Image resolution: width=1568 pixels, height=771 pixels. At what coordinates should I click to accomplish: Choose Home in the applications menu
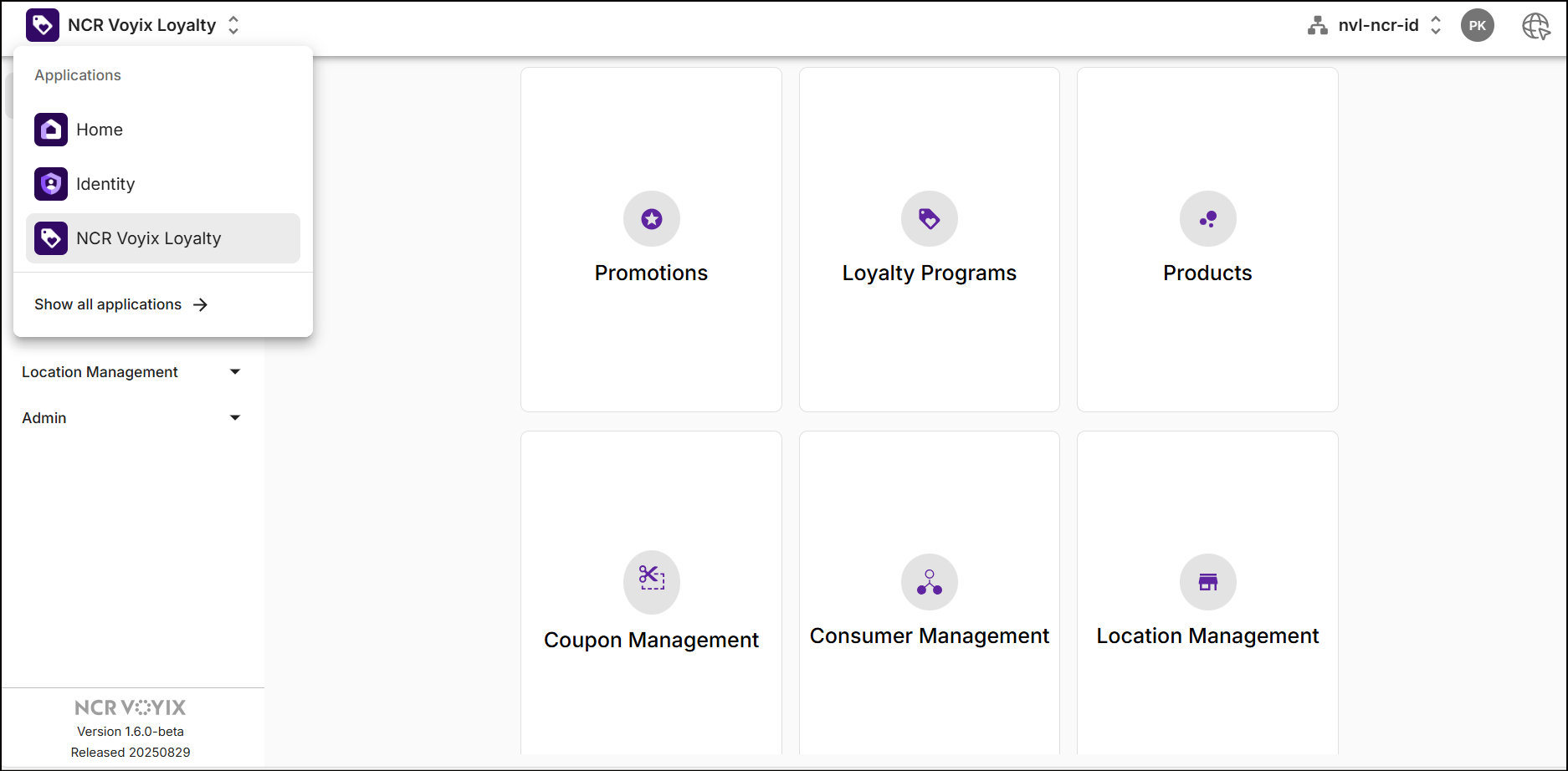(x=100, y=130)
